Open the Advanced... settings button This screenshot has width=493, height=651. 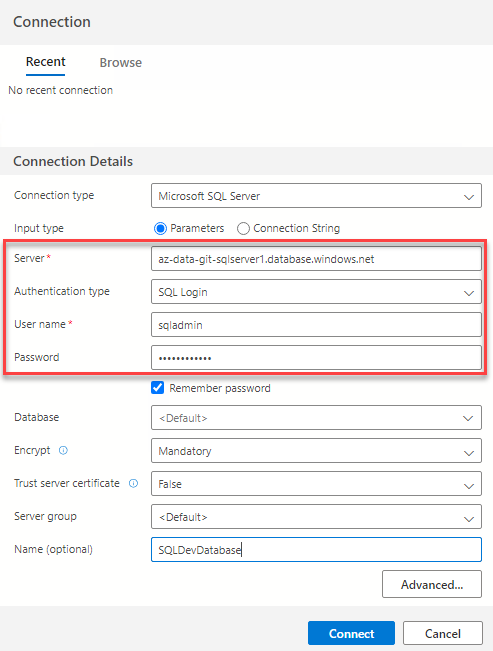432,585
